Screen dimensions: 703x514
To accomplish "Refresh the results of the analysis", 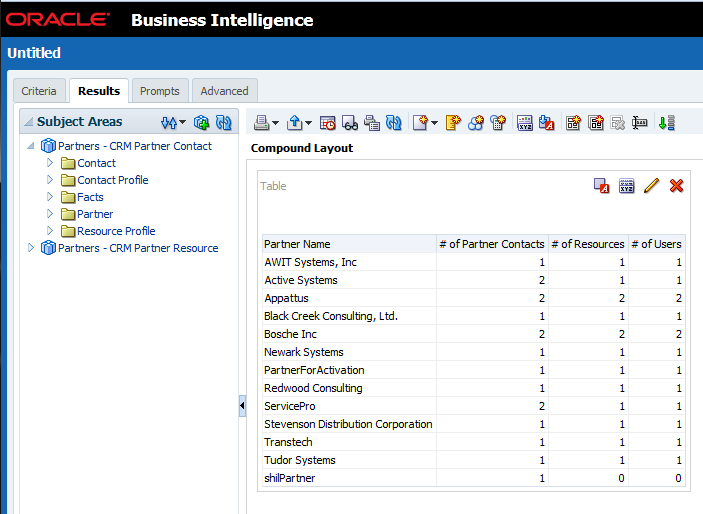I will (x=394, y=123).
